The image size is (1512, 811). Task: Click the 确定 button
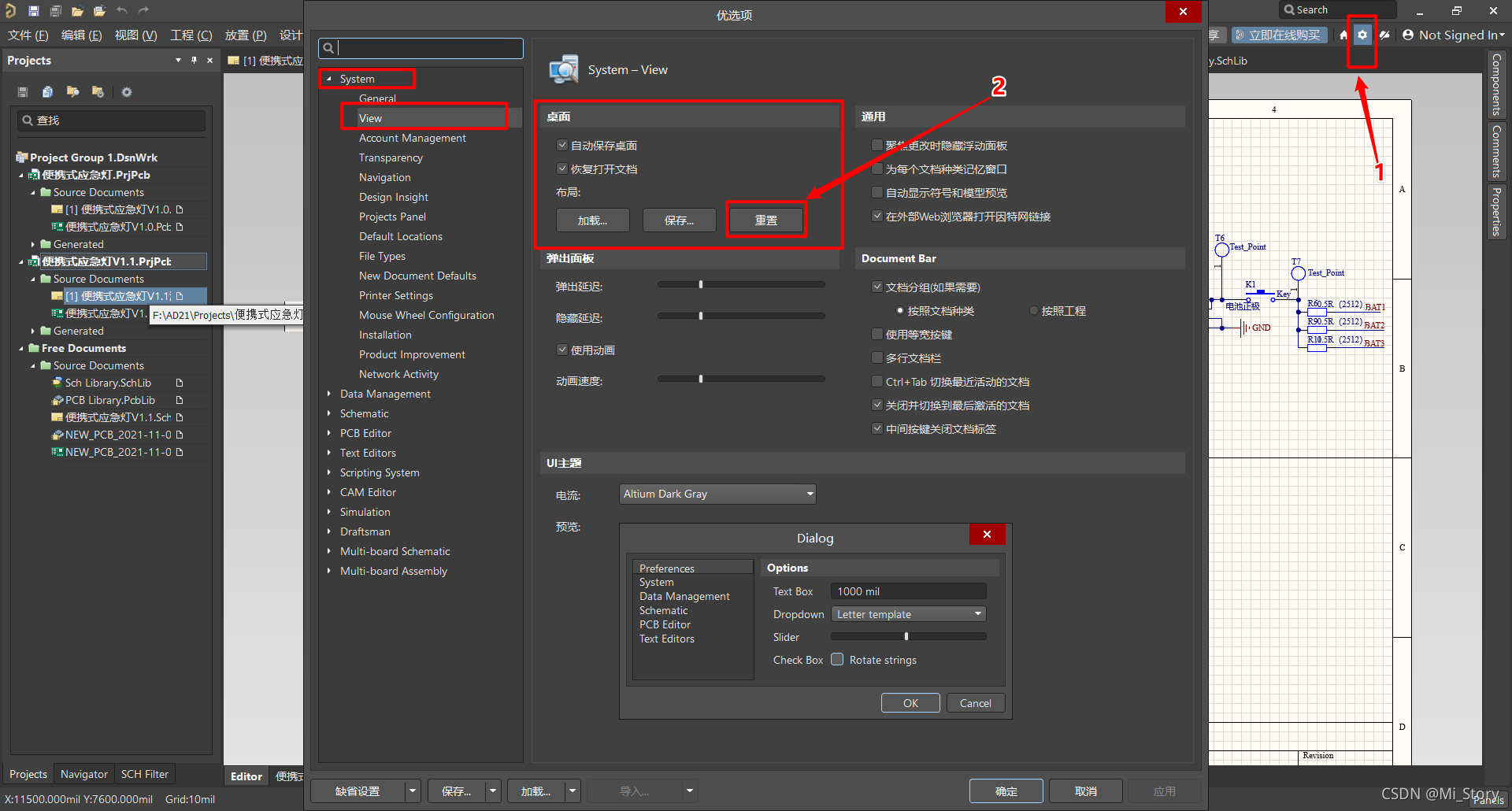tap(1006, 791)
